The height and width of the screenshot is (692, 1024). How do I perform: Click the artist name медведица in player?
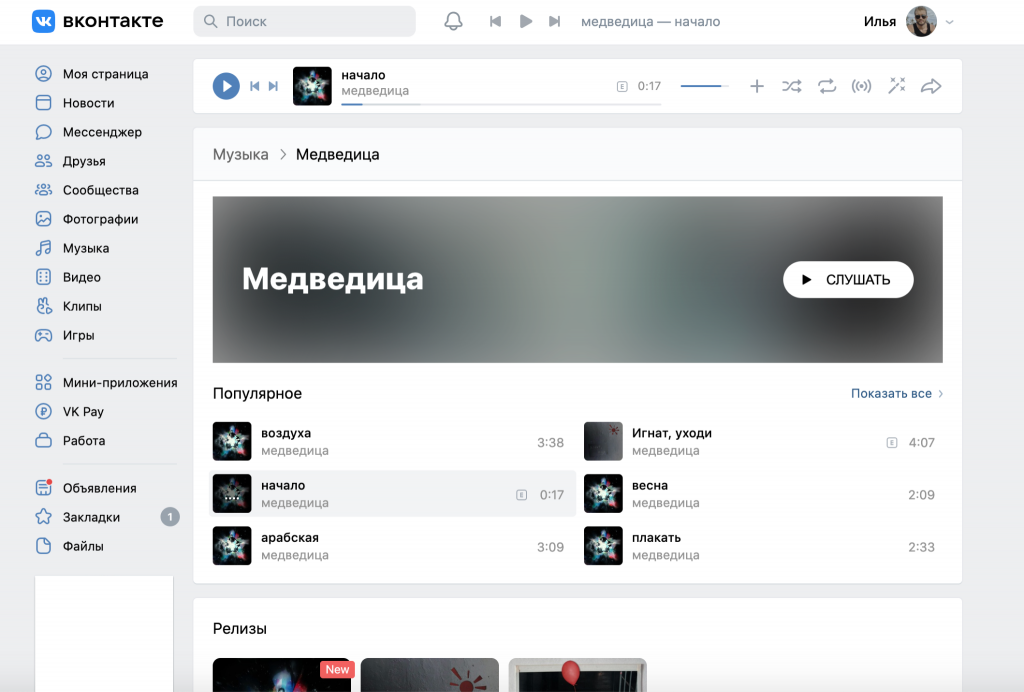tap(375, 91)
